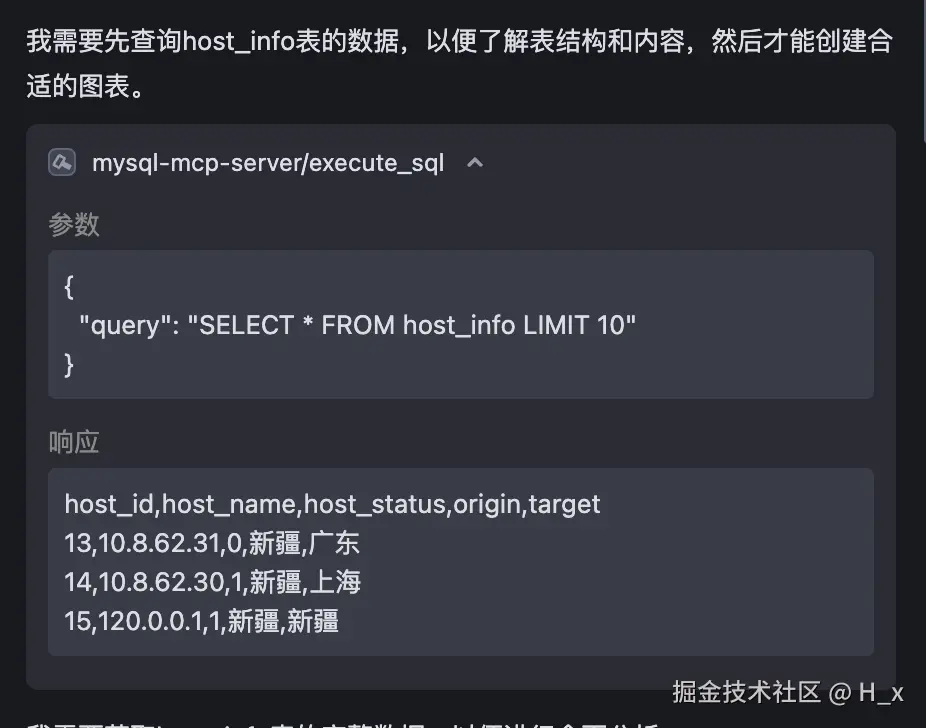Click the host_id,host_name header line in response

(x=332, y=504)
